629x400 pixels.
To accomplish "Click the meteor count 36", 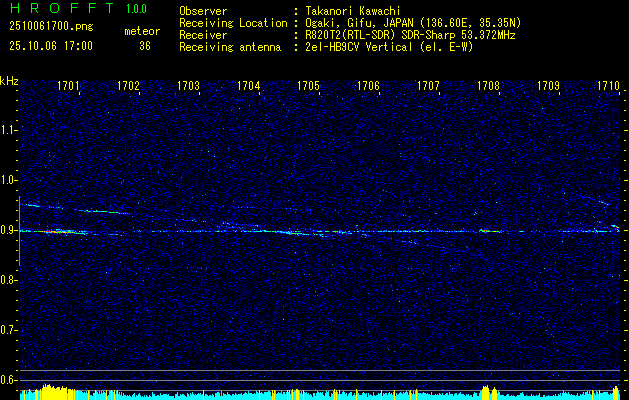I will click(x=145, y=46).
